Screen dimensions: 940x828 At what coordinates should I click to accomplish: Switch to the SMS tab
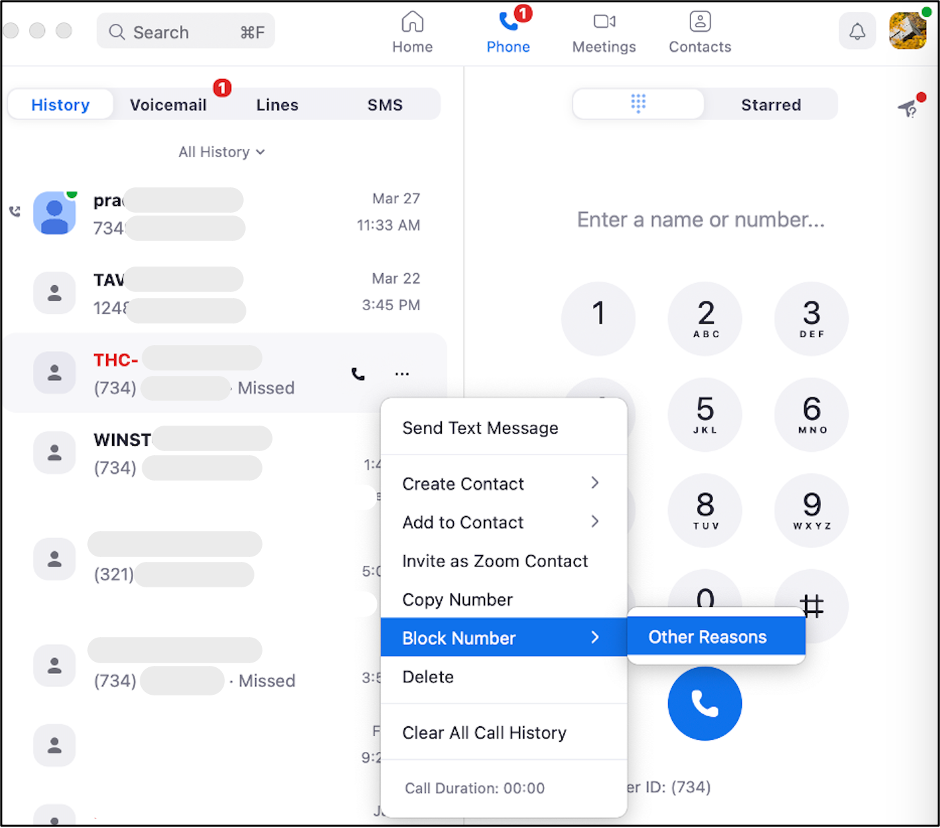(384, 105)
